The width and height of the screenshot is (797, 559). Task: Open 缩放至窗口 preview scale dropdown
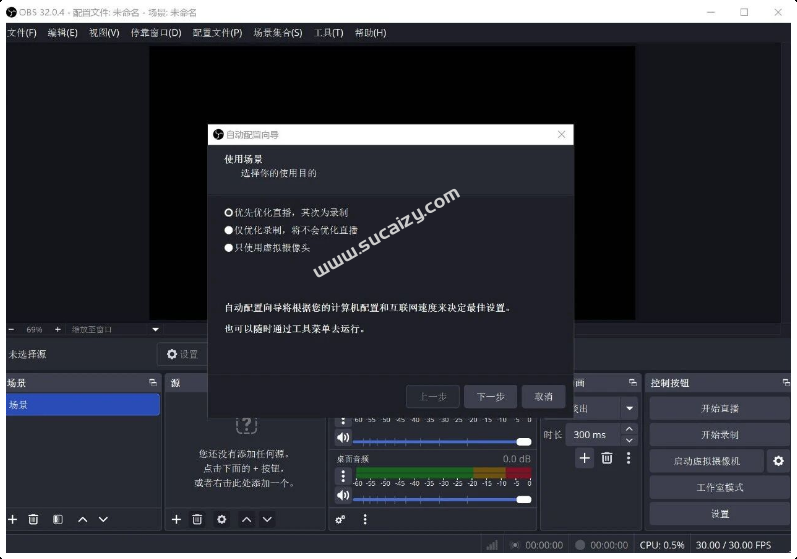[x=115, y=329]
